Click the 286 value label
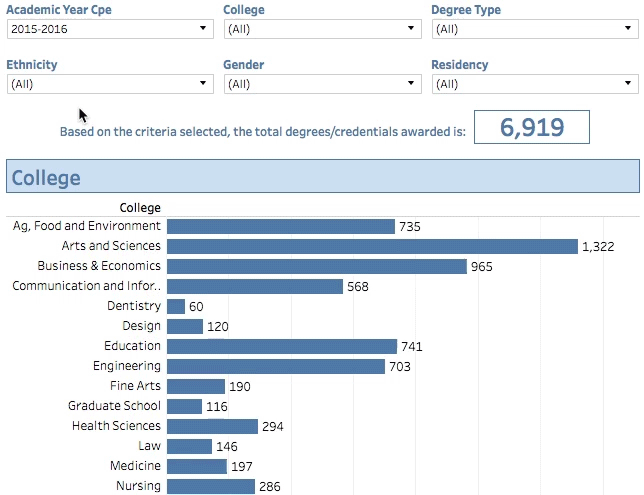This screenshot has width=644, height=495. [x=270, y=487]
